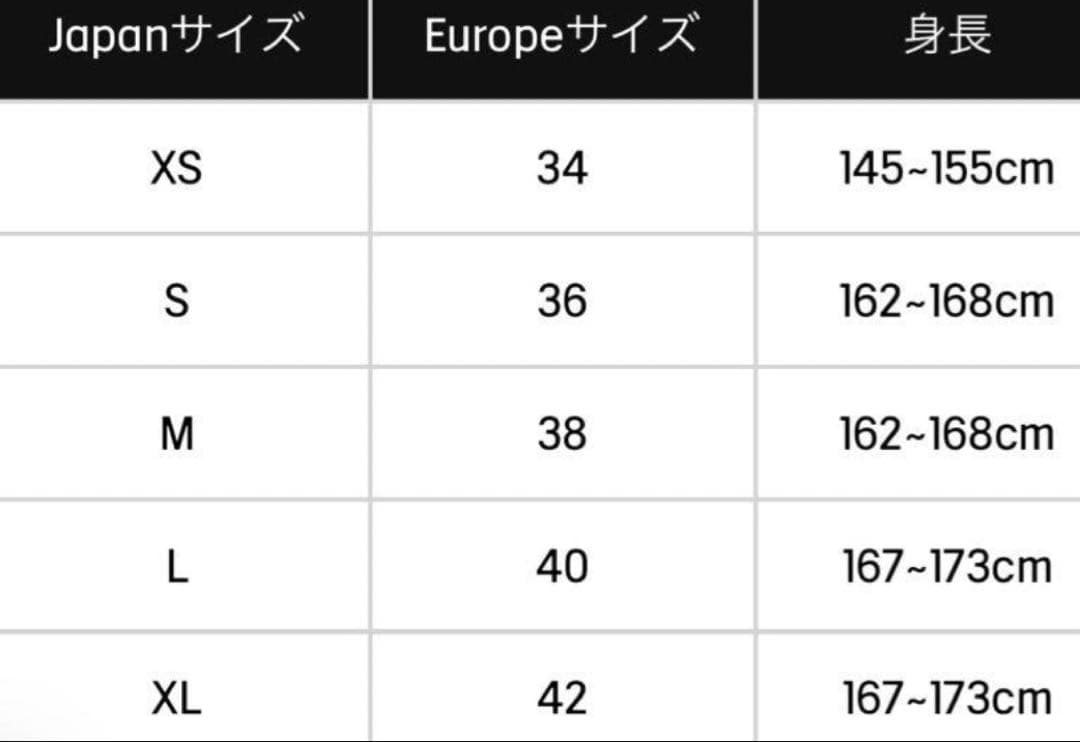Click the header divider between Europeサイズ and 身長
1080x742 pixels.
coord(756,48)
